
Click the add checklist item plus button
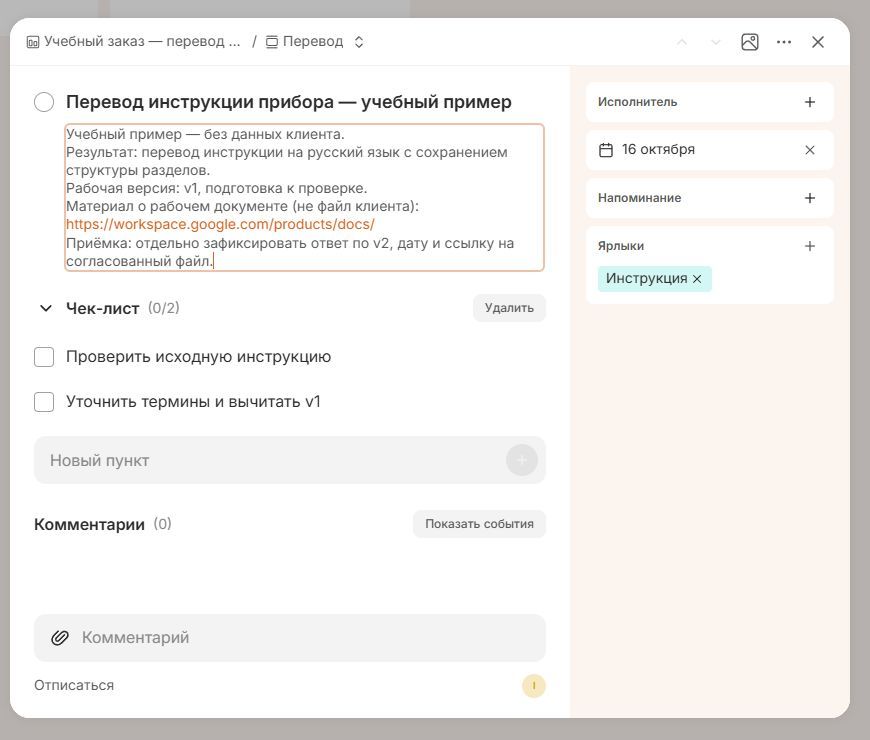click(522, 460)
